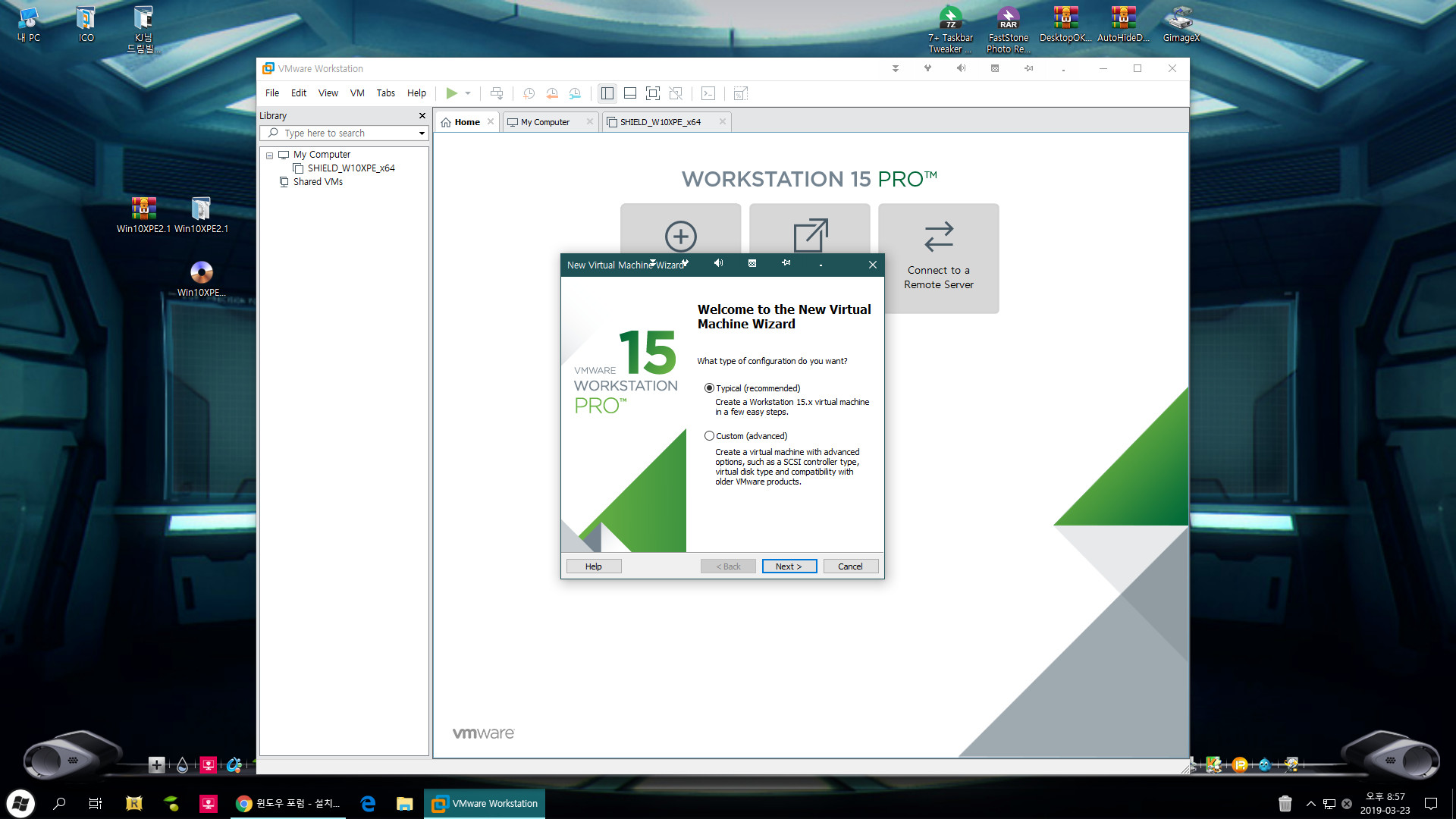Open File Explorer from taskbar

(x=404, y=803)
